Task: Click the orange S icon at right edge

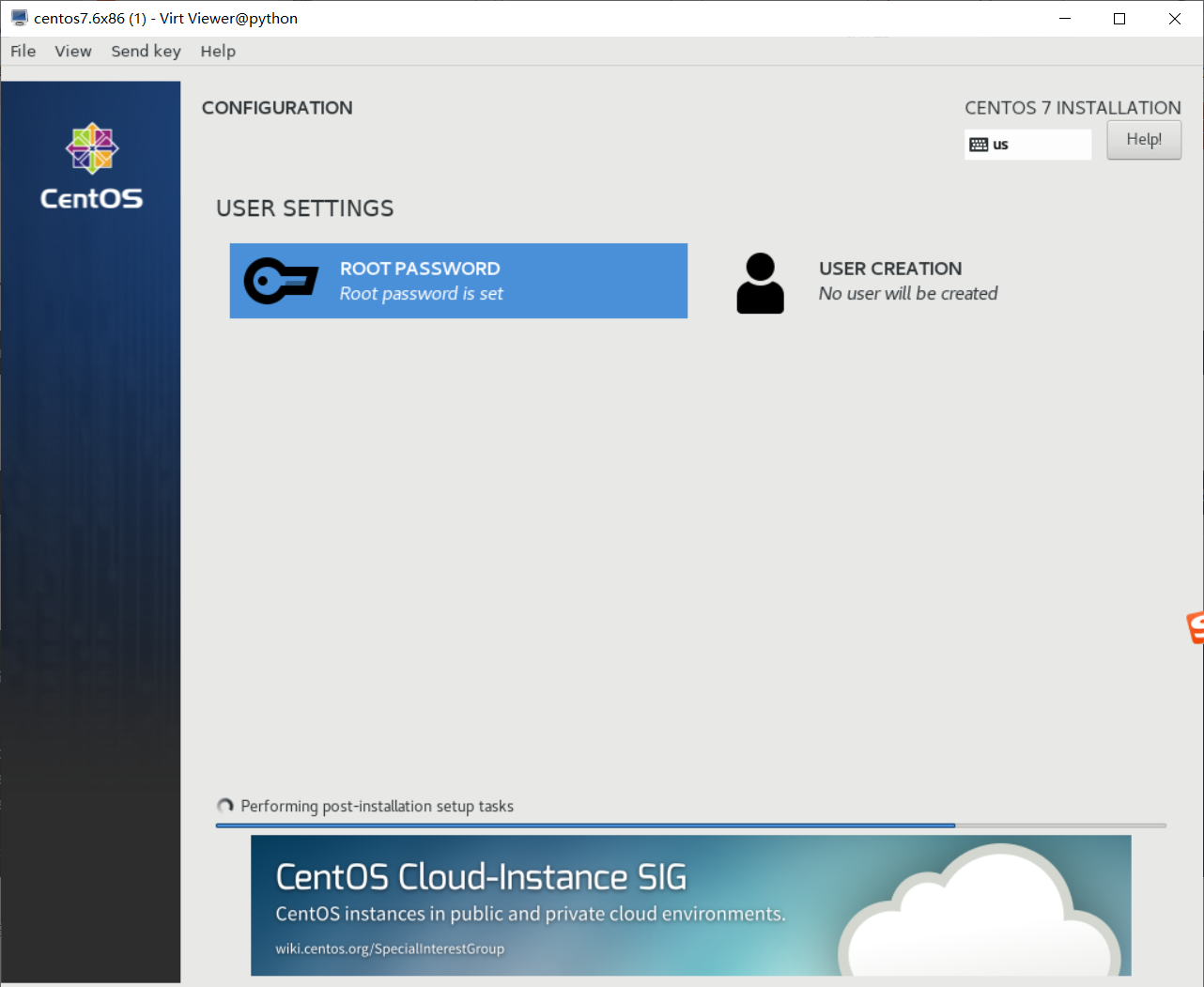Action: click(x=1196, y=627)
